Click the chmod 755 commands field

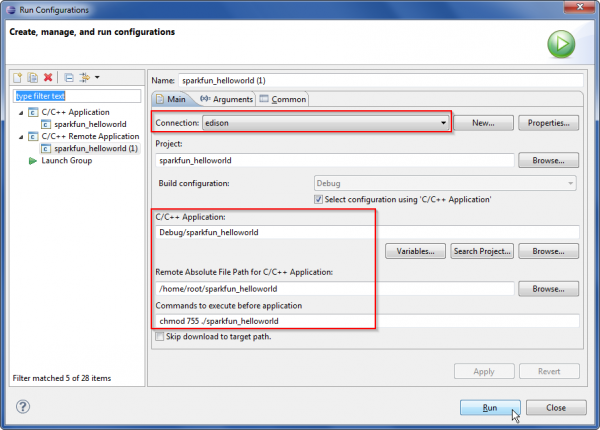(367, 321)
